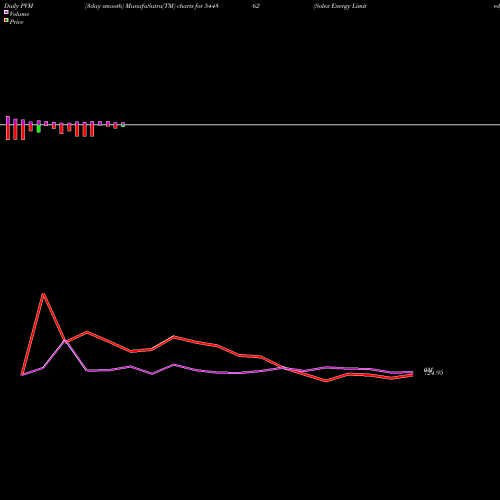Click the 'Daily PVM' title text
Viewport: 500px width, 500px height.
pos(19,6)
